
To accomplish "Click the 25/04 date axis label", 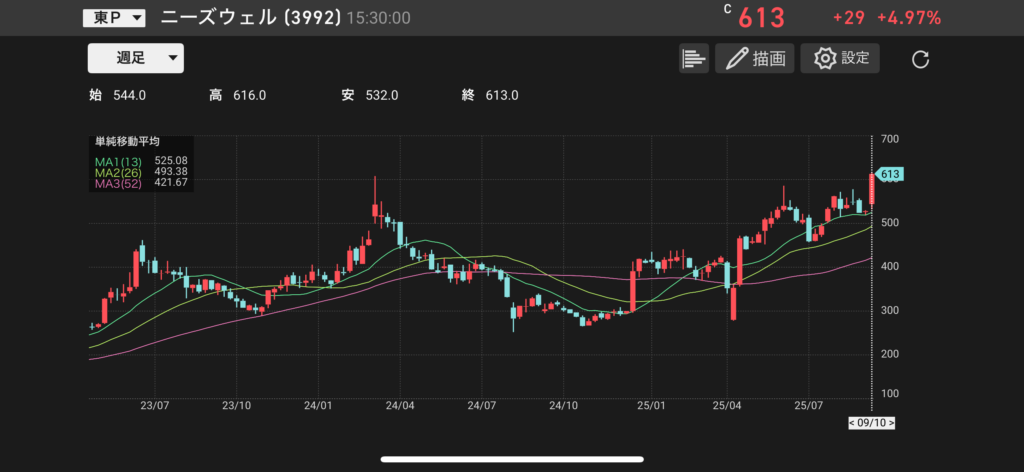I will point(729,405).
